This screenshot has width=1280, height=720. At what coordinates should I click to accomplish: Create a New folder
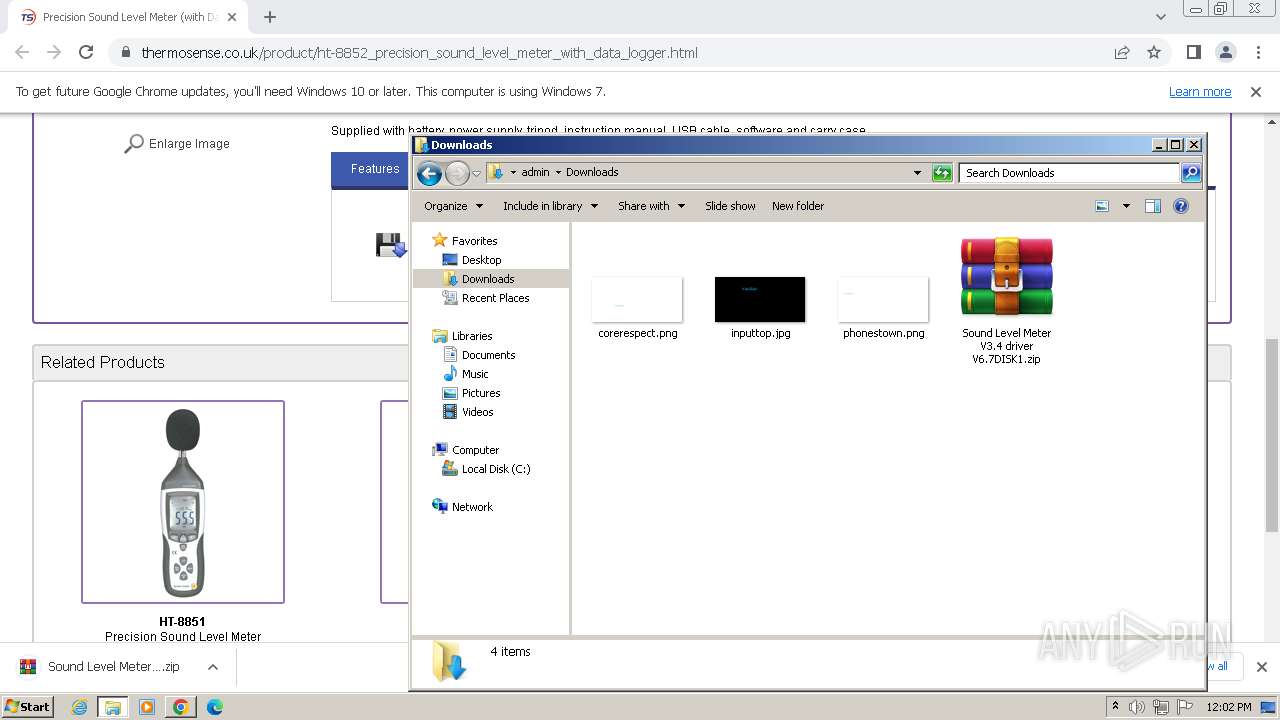[798, 206]
